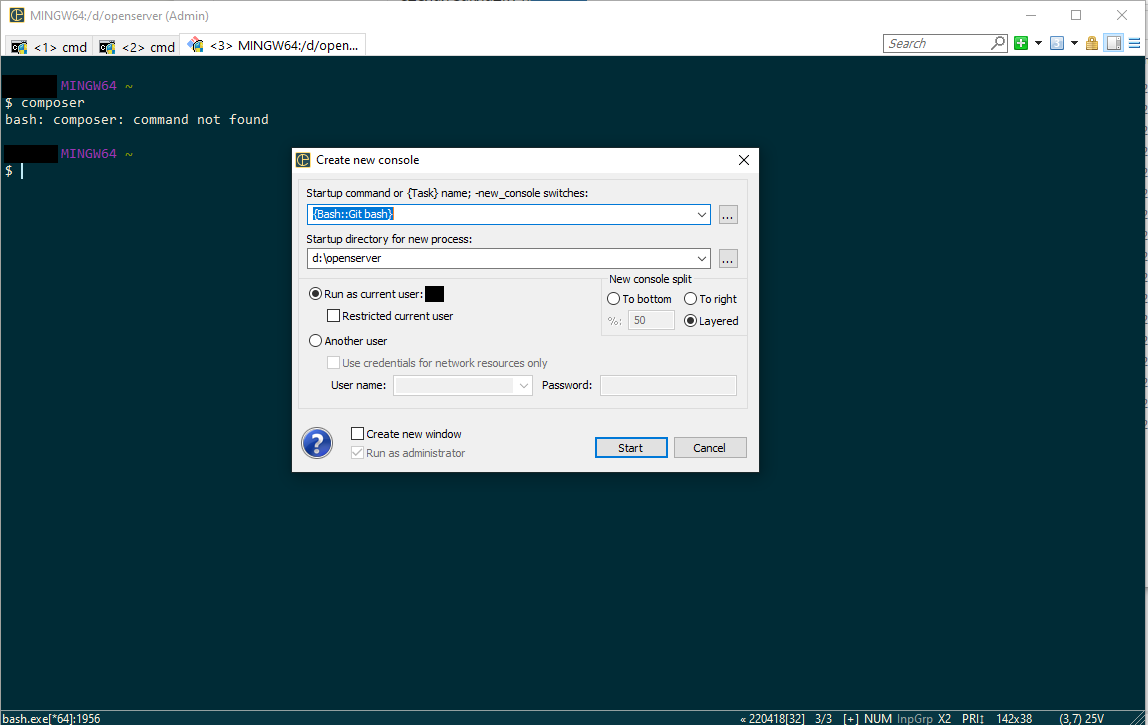Select the To bottom split option
Screen dimensions: 1148x725
click(614, 299)
